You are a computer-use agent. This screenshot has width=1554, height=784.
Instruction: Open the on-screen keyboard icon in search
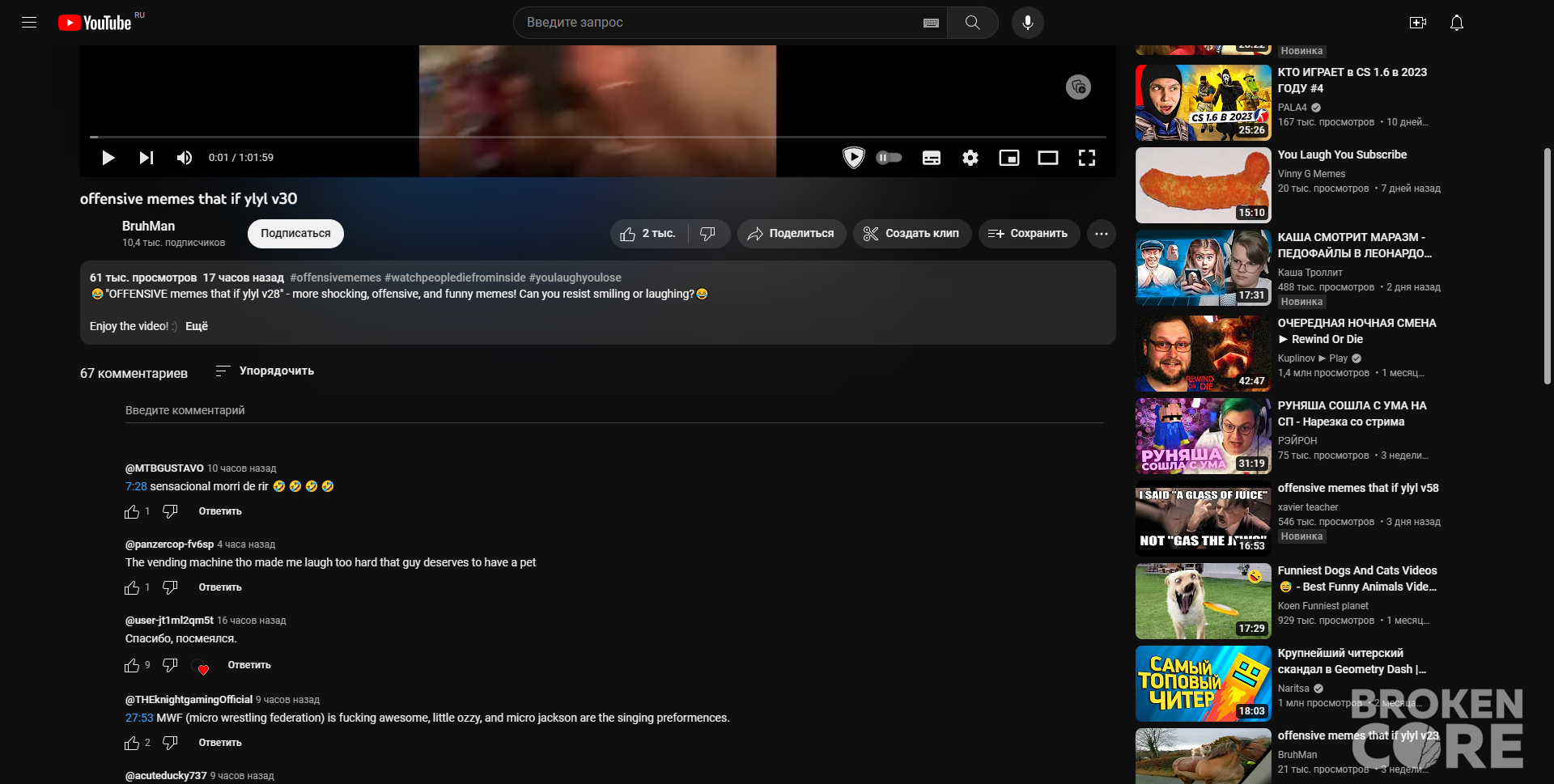coord(931,23)
